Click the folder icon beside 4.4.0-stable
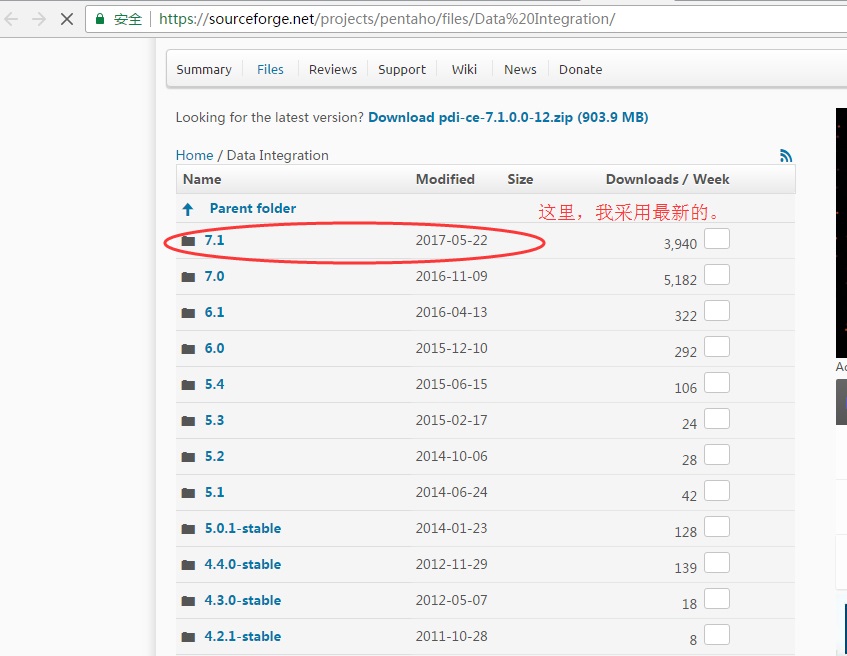 click(188, 565)
